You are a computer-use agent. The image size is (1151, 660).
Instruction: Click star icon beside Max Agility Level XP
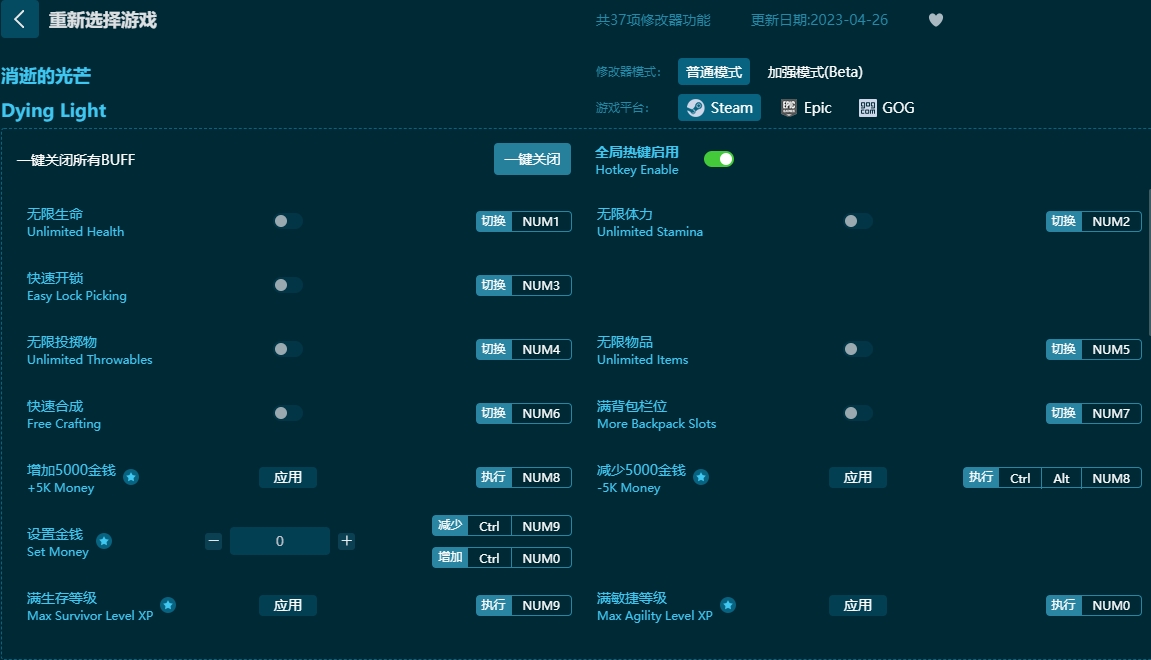(728, 606)
